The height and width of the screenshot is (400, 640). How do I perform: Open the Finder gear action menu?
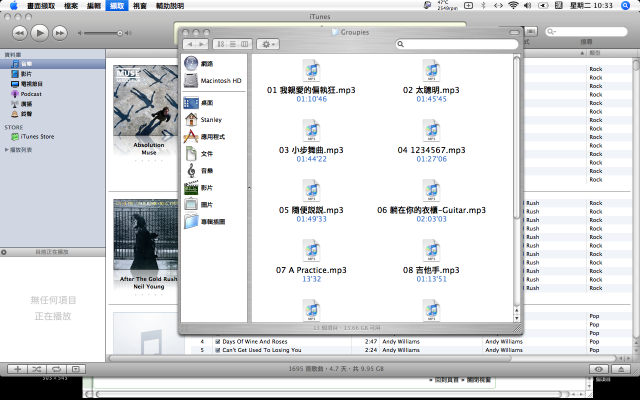(x=268, y=44)
